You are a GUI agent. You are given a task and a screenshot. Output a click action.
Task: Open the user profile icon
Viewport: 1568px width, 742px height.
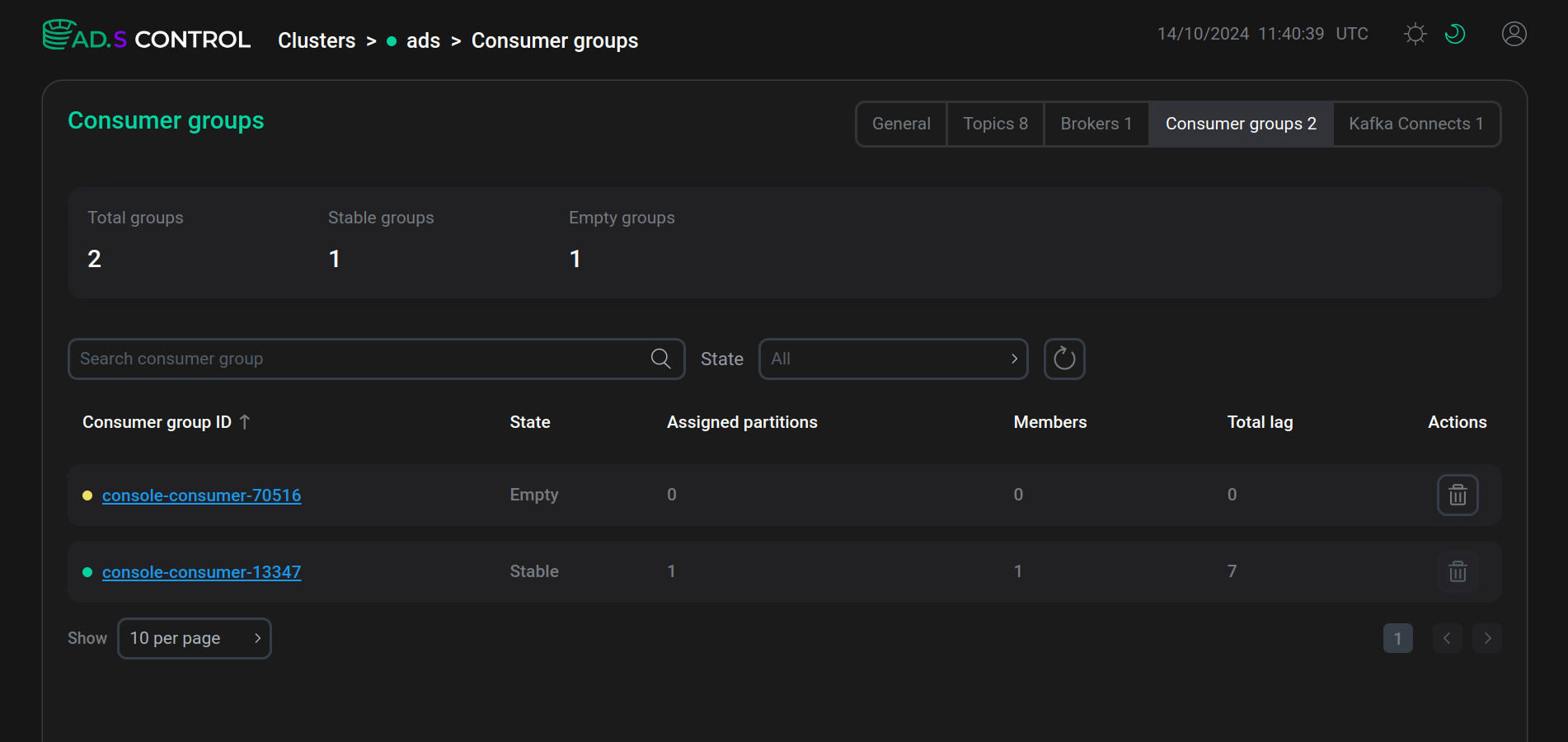[1514, 34]
